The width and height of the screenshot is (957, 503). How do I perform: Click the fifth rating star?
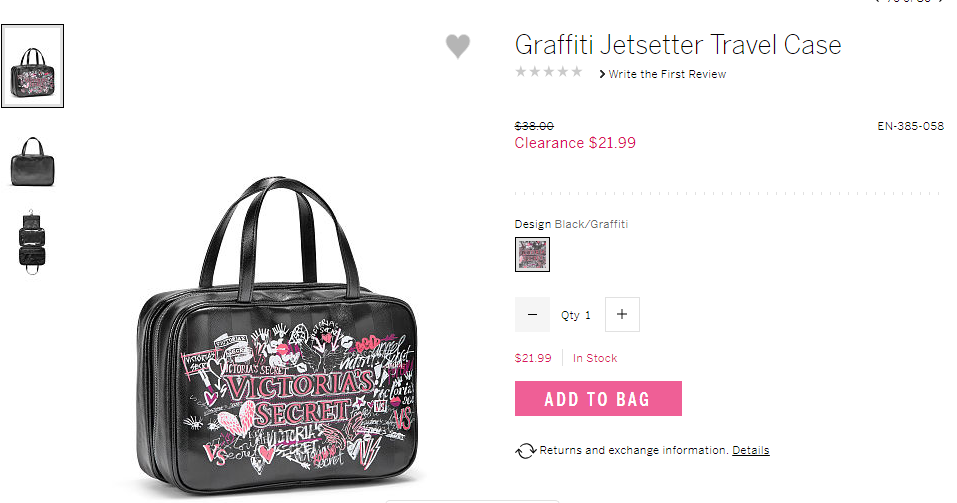577,72
